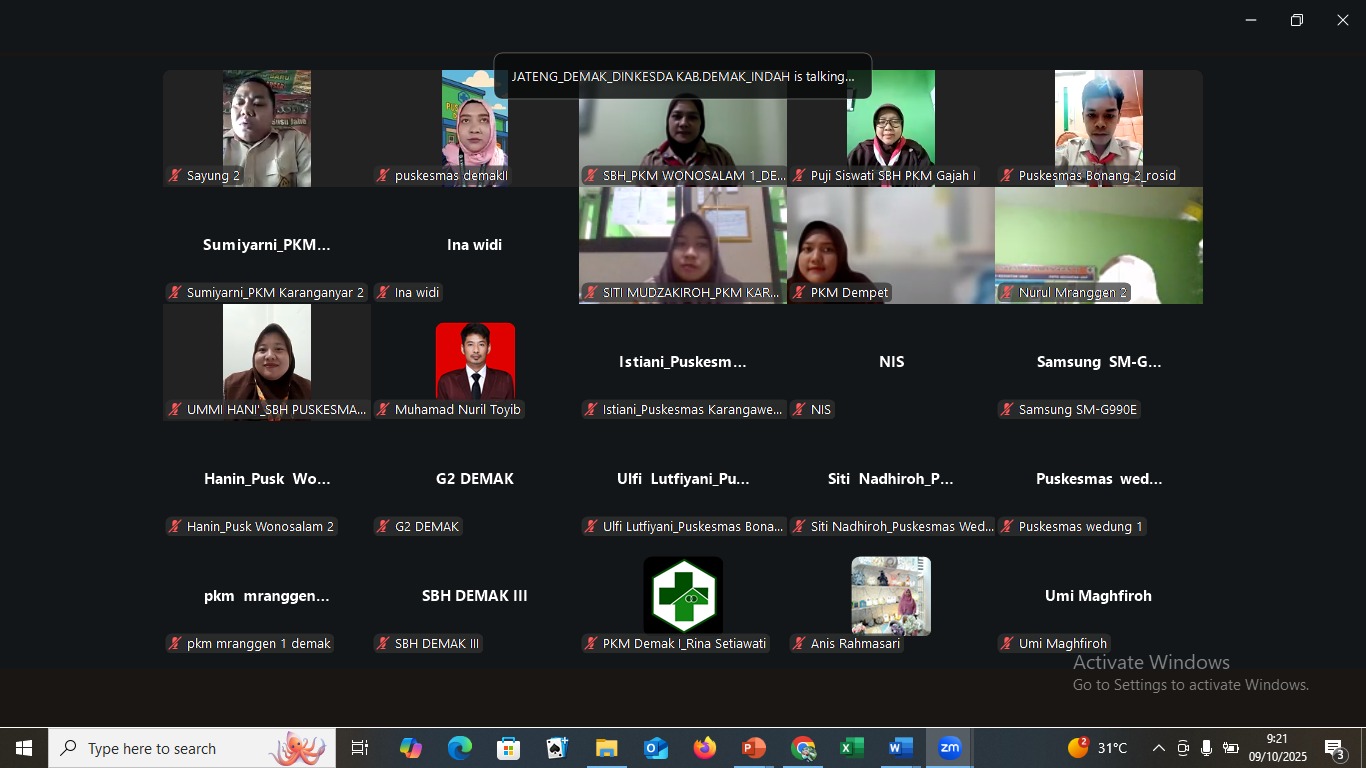Open Microsoft Word from the taskbar
This screenshot has height=768, width=1366.
(x=900, y=748)
